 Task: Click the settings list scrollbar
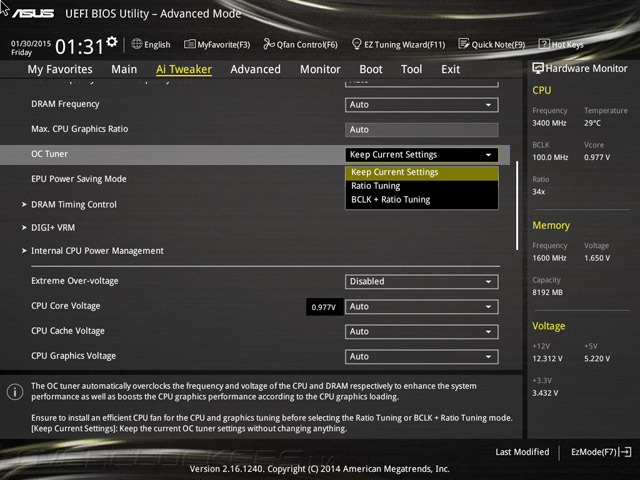[517, 205]
